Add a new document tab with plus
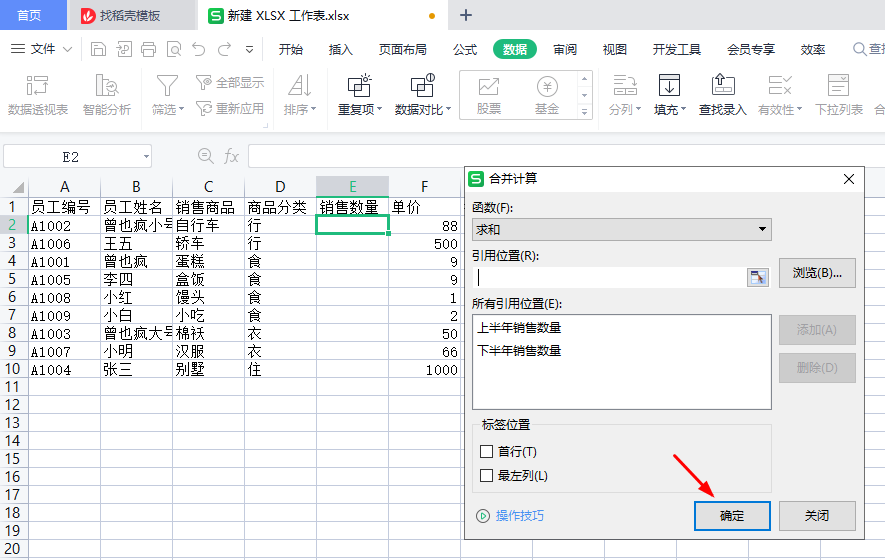 [x=466, y=15]
